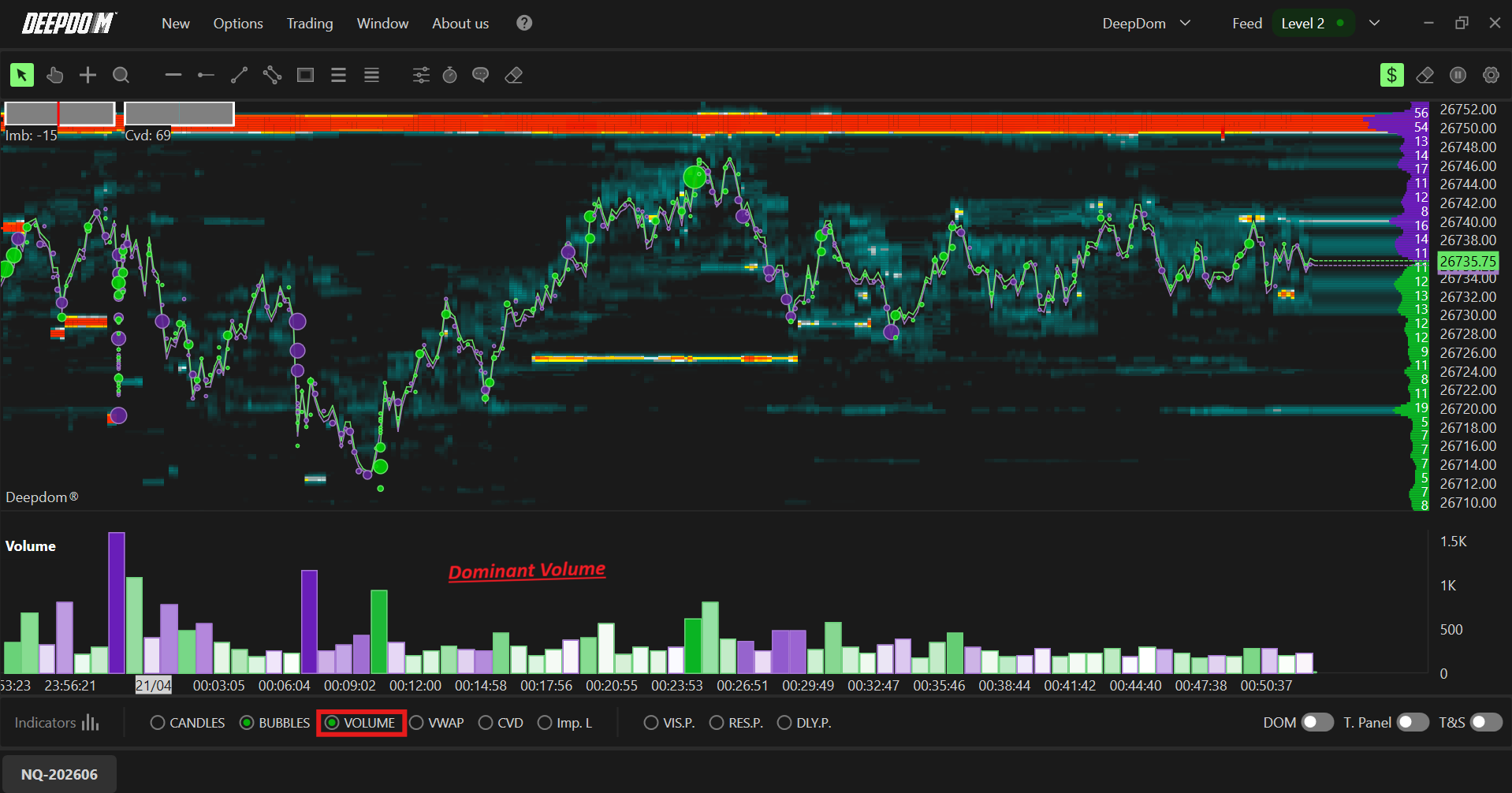Enable the Imp. L radio option
The image size is (1512, 793).
point(564,723)
